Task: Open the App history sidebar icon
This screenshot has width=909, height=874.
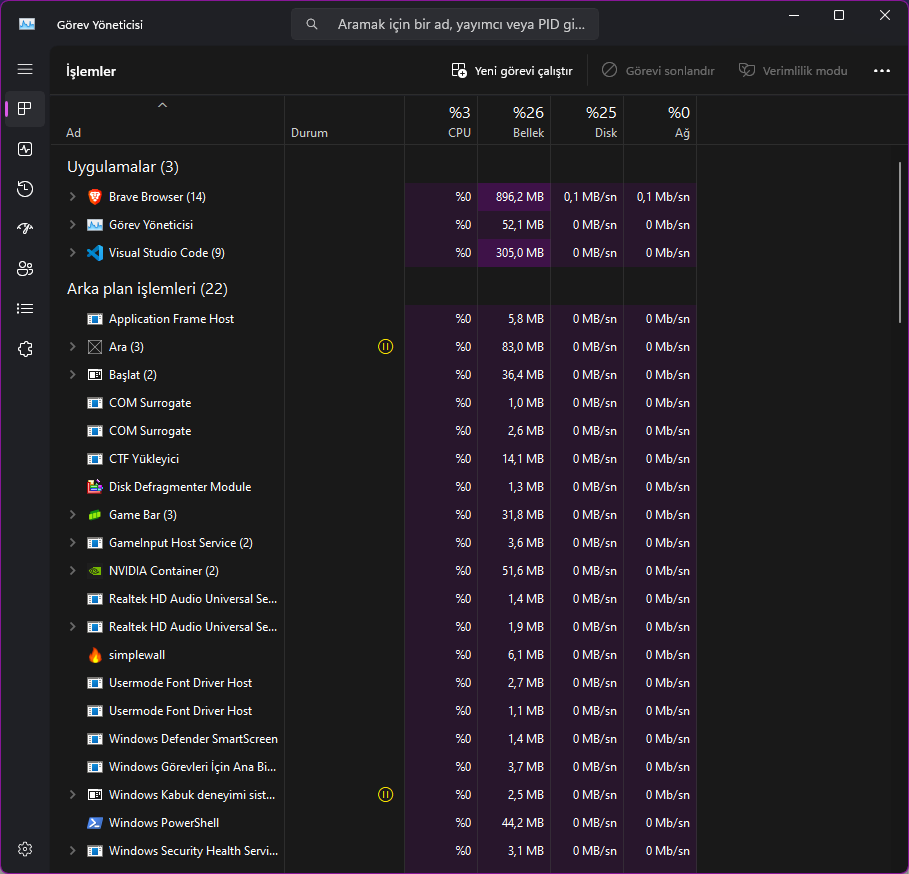Action: [x=25, y=189]
